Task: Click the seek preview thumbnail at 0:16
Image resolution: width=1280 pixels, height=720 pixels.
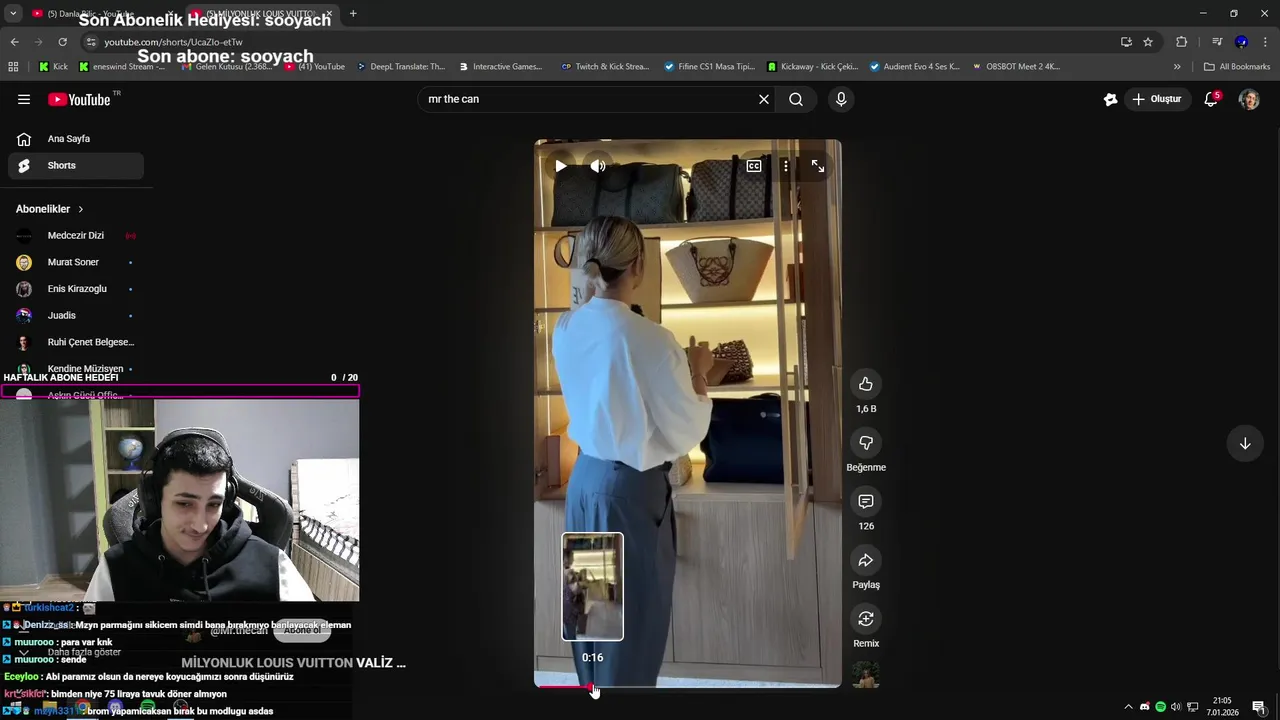Action: pyautogui.click(x=592, y=586)
